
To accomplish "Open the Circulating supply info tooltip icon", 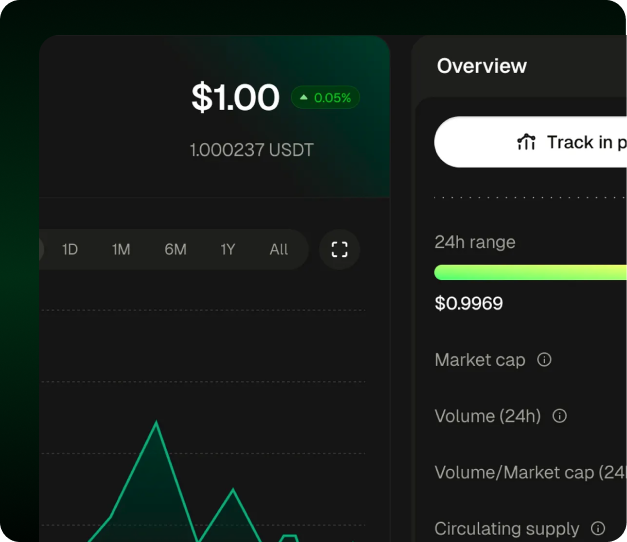I will (598, 528).
